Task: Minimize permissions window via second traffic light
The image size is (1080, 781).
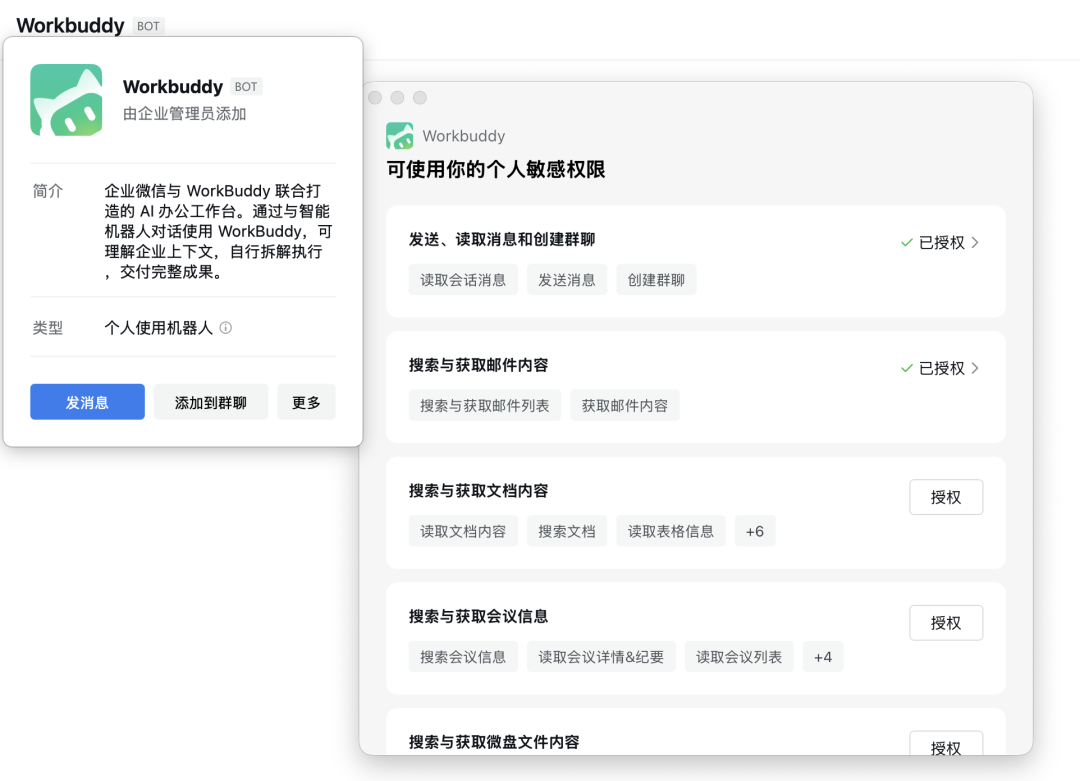Action: point(397,98)
